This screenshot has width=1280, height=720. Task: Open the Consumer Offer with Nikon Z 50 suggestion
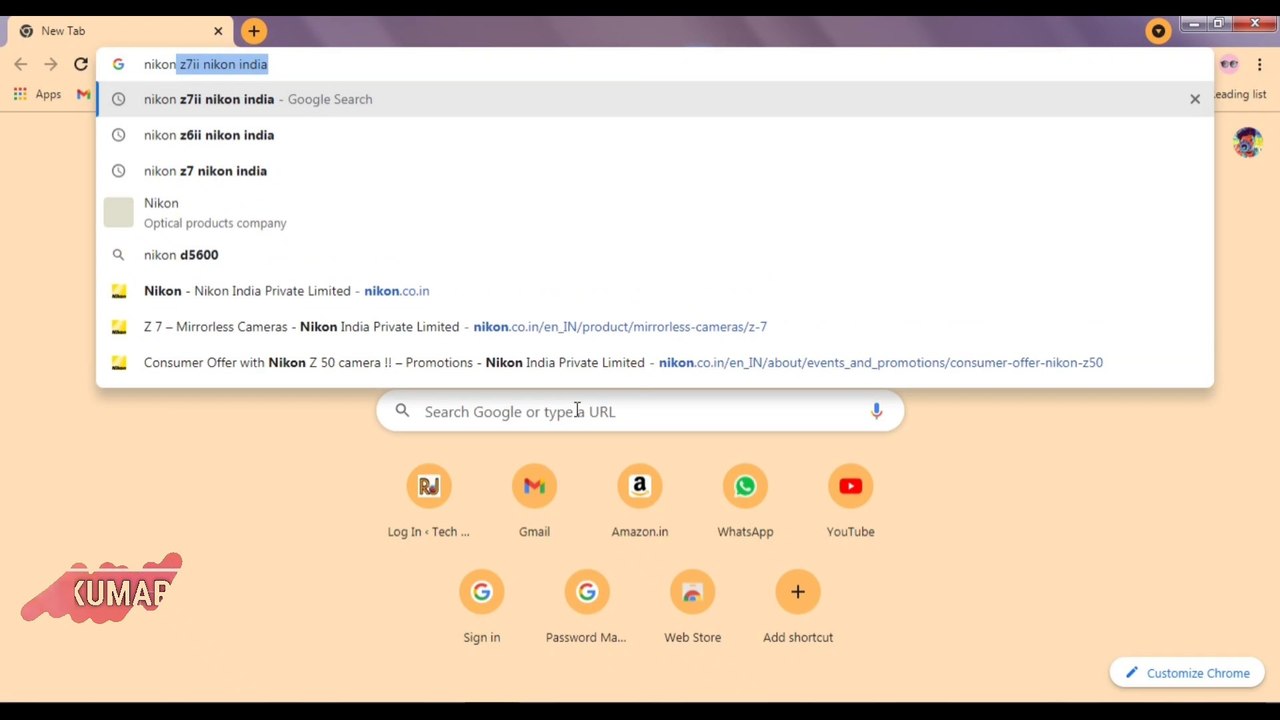[x=655, y=363]
